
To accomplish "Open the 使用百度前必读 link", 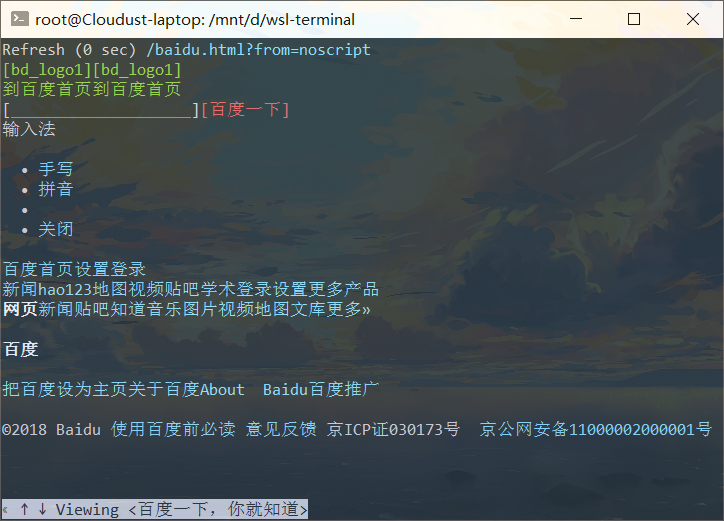I will pyautogui.click(x=173, y=430).
